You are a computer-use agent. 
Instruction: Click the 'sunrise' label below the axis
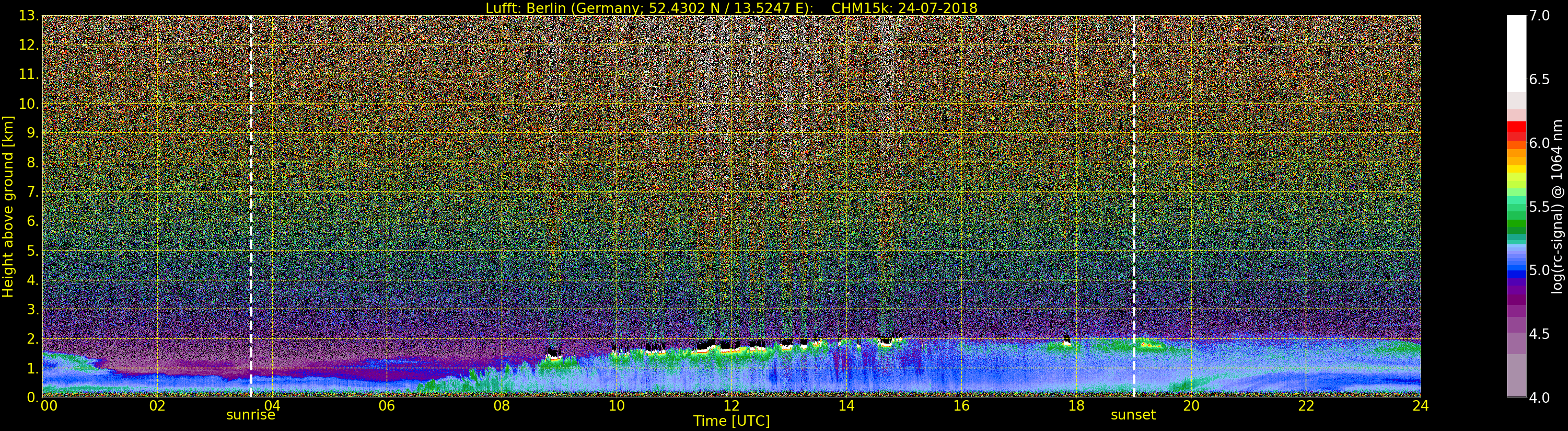click(x=251, y=415)
